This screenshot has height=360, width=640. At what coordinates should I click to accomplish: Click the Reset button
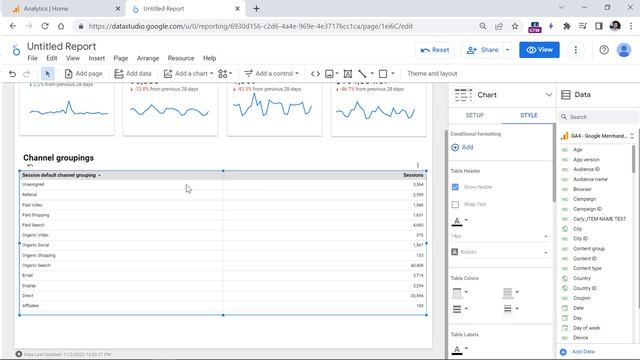[435, 50]
